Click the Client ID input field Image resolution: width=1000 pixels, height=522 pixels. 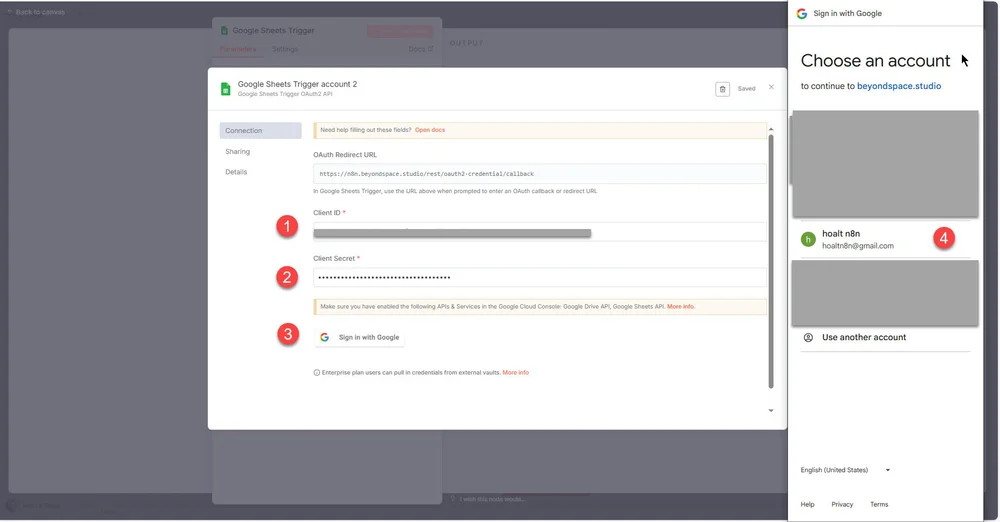(540, 232)
